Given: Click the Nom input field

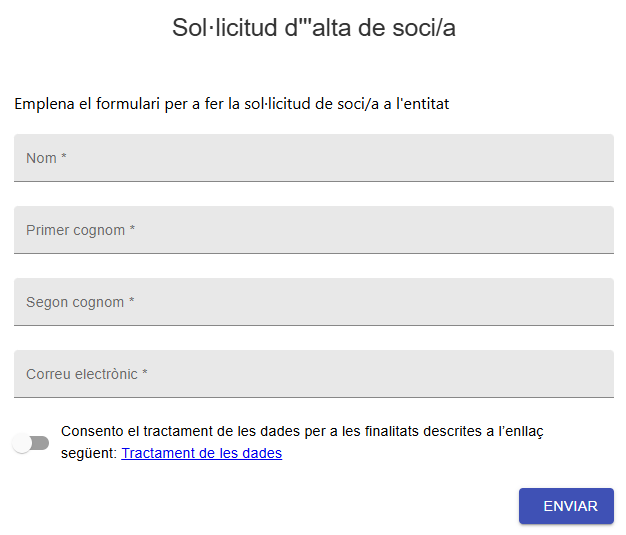Looking at the screenshot, I should click(314, 158).
